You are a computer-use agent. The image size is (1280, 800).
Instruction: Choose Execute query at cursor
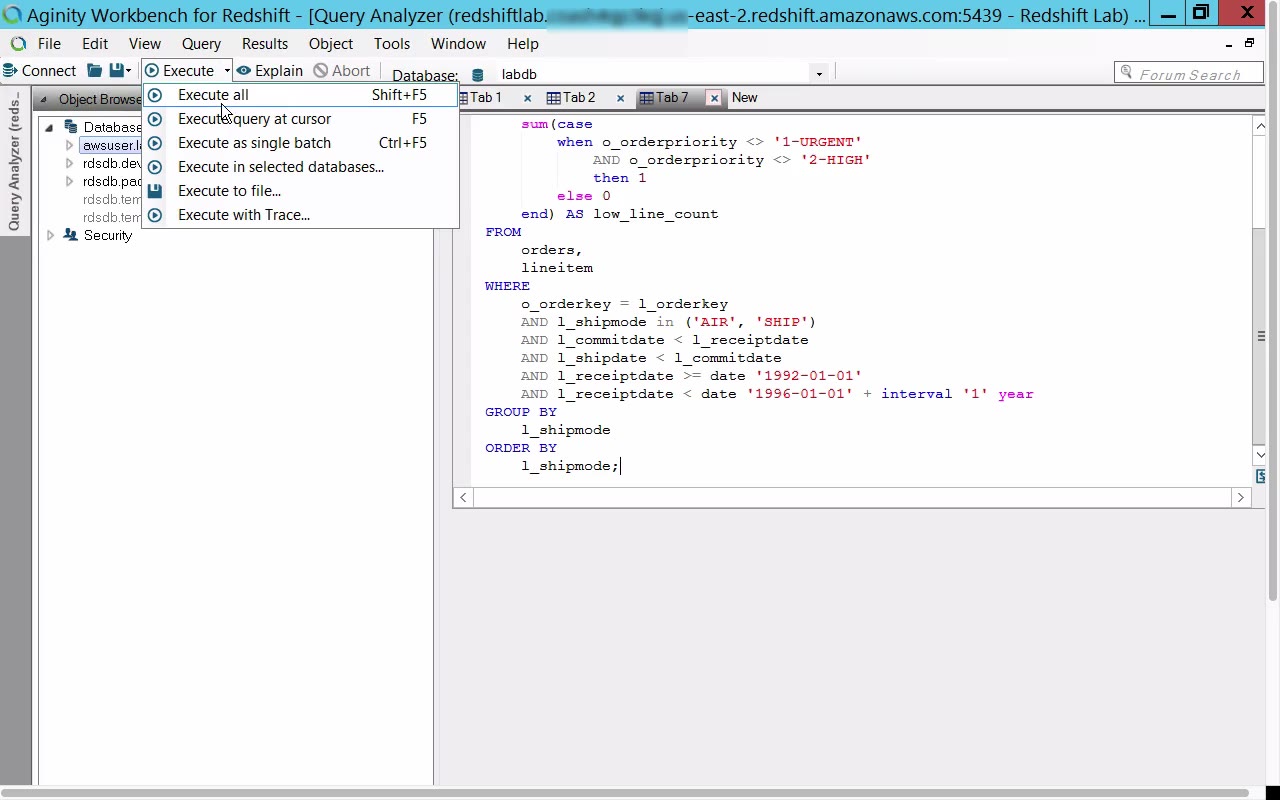pyautogui.click(x=300, y=119)
